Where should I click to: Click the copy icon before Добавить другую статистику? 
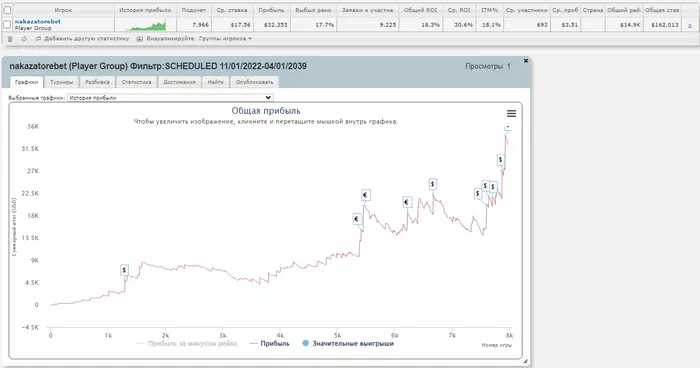pyautogui.click(x=38, y=39)
